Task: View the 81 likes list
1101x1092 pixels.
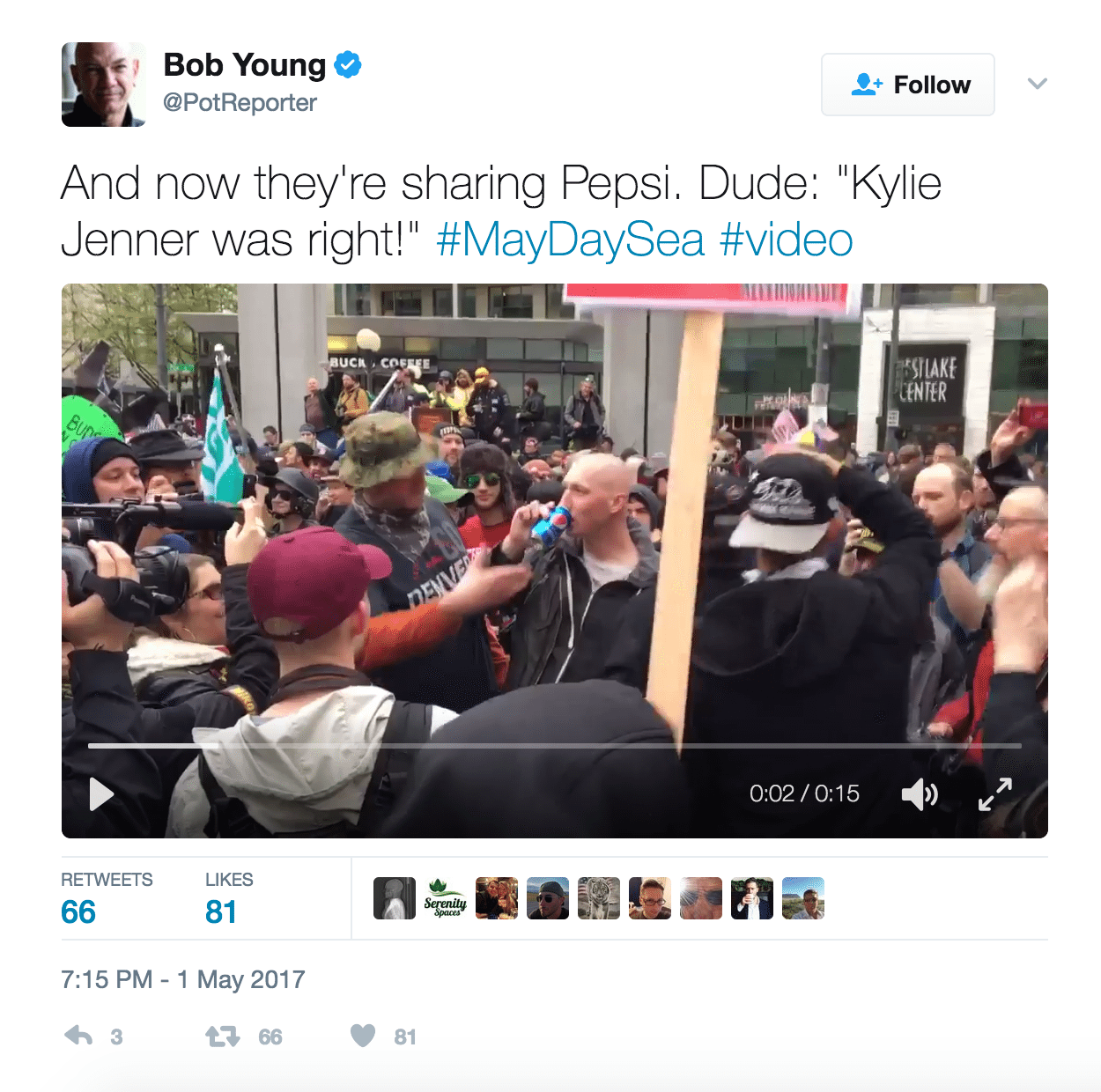Action: click(x=229, y=898)
